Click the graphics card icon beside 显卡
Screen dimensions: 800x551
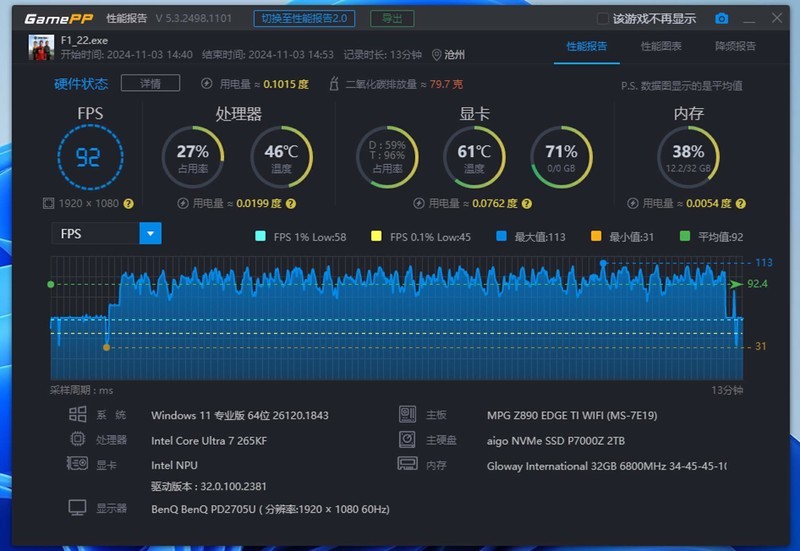coord(77,463)
